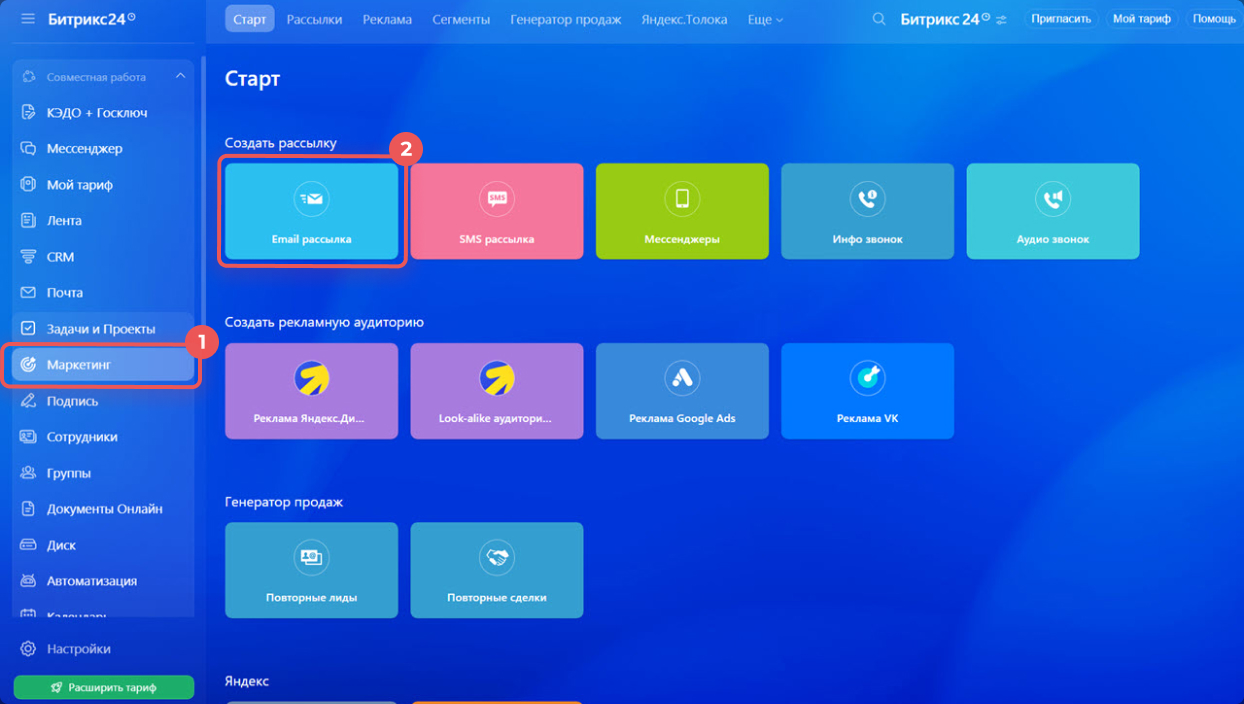Image resolution: width=1244 pixels, height=704 pixels.
Task: Click the sliders icon next to header logo
Action: pyautogui.click(x=1001, y=20)
